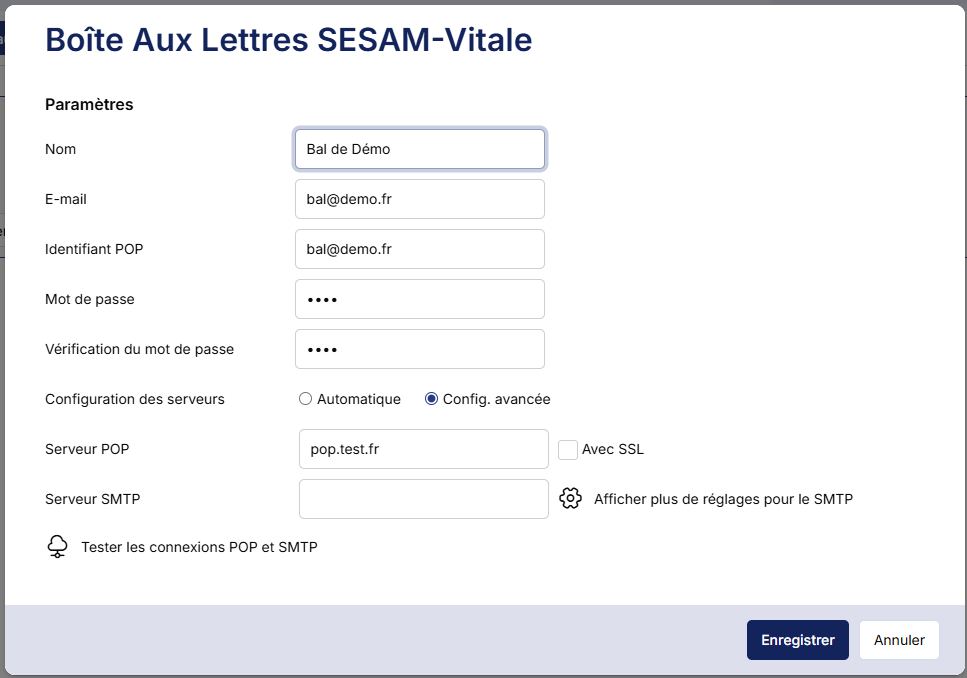Image resolution: width=967 pixels, height=678 pixels.
Task: Click the Paramètres section heading
Action: coord(89,104)
